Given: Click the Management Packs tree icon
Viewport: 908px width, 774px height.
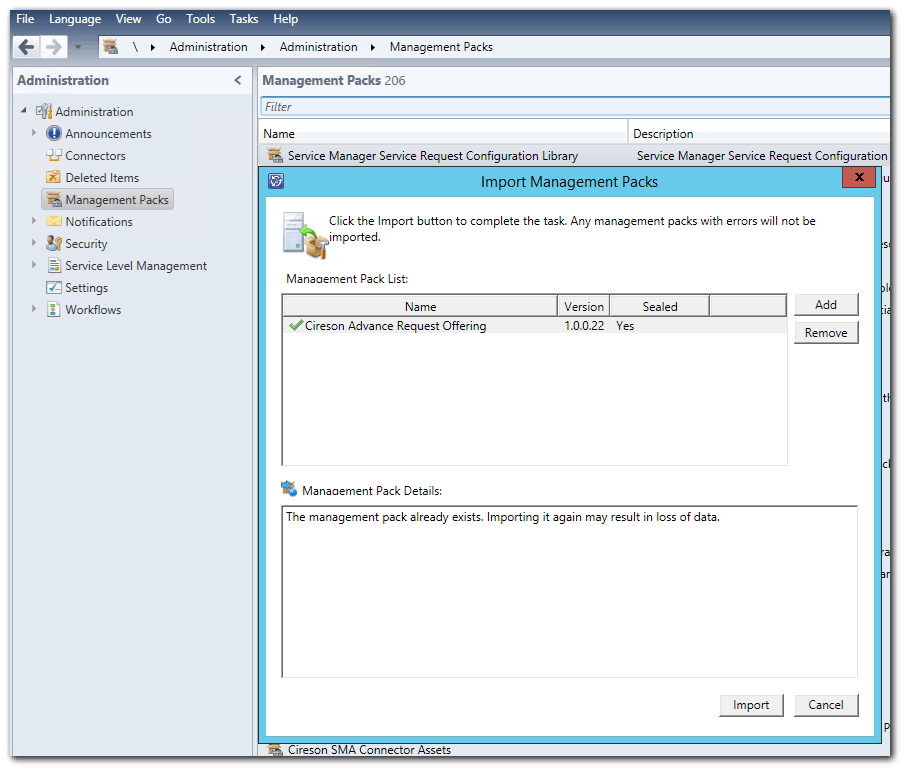Looking at the screenshot, I should point(54,199).
